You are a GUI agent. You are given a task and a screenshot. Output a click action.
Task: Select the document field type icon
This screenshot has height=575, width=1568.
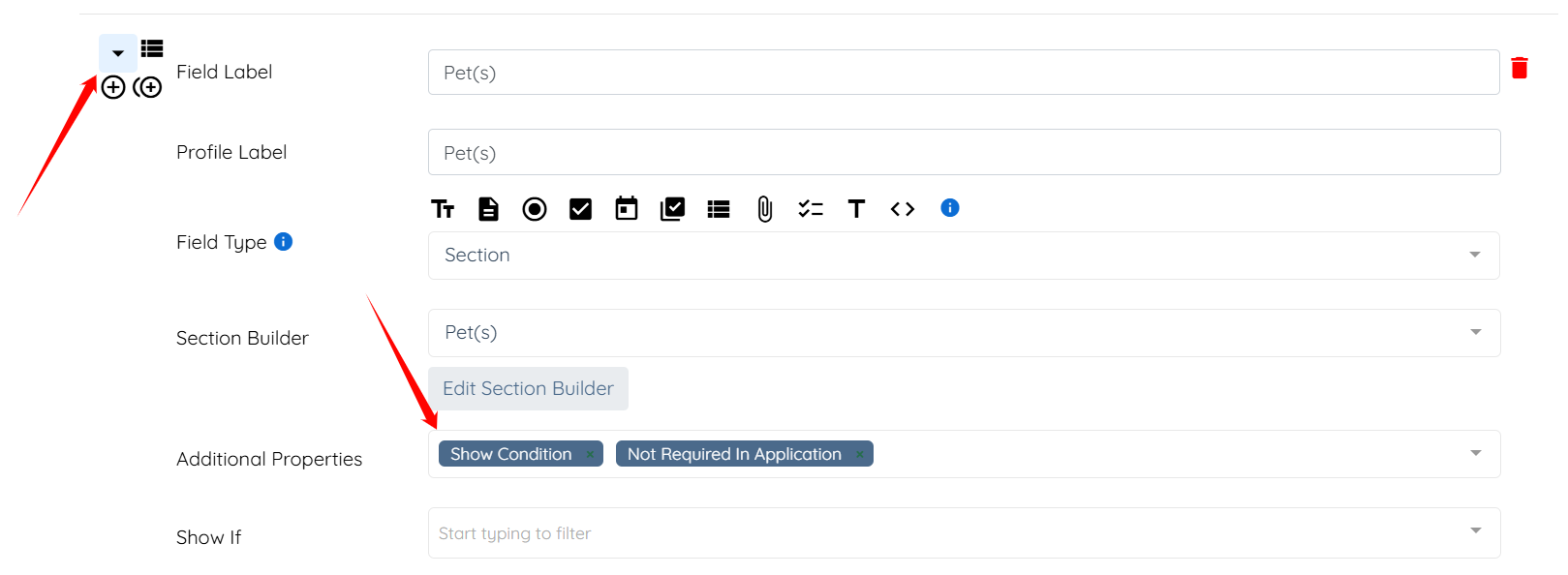pyautogui.click(x=488, y=209)
